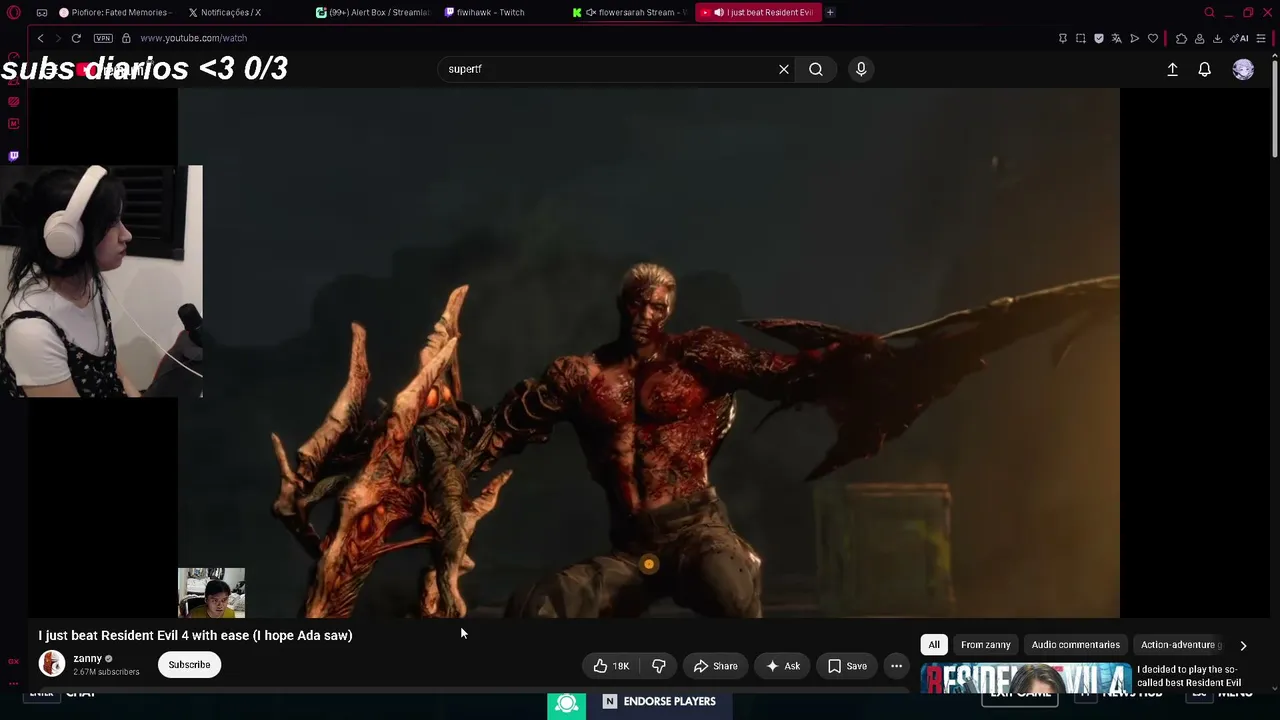Open the YouTube create upload button

pyautogui.click(x=1172, y=69)
